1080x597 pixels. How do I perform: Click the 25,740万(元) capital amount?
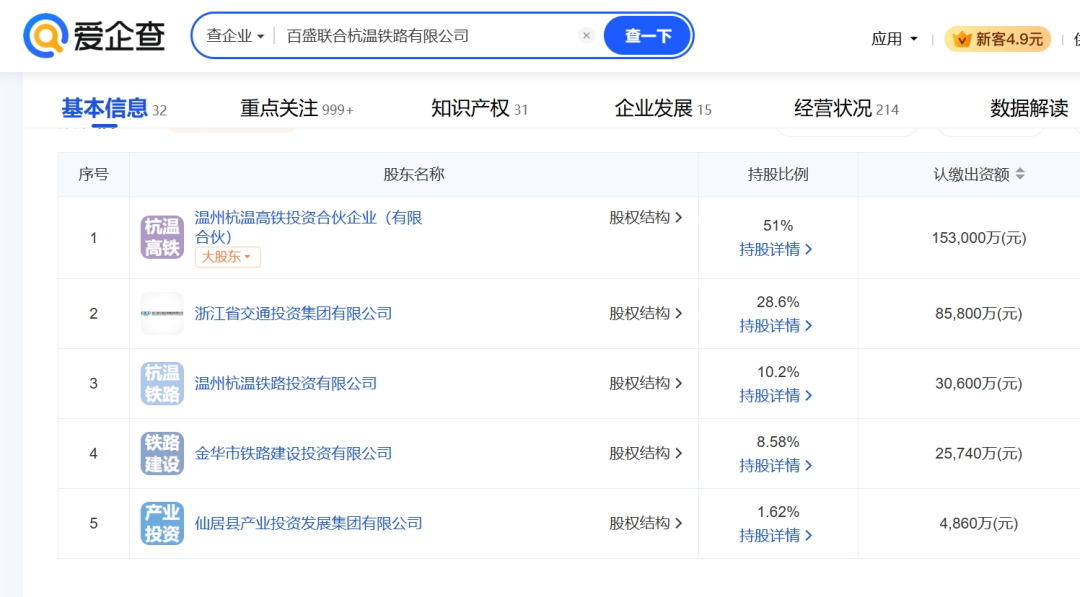coord(979,454)
